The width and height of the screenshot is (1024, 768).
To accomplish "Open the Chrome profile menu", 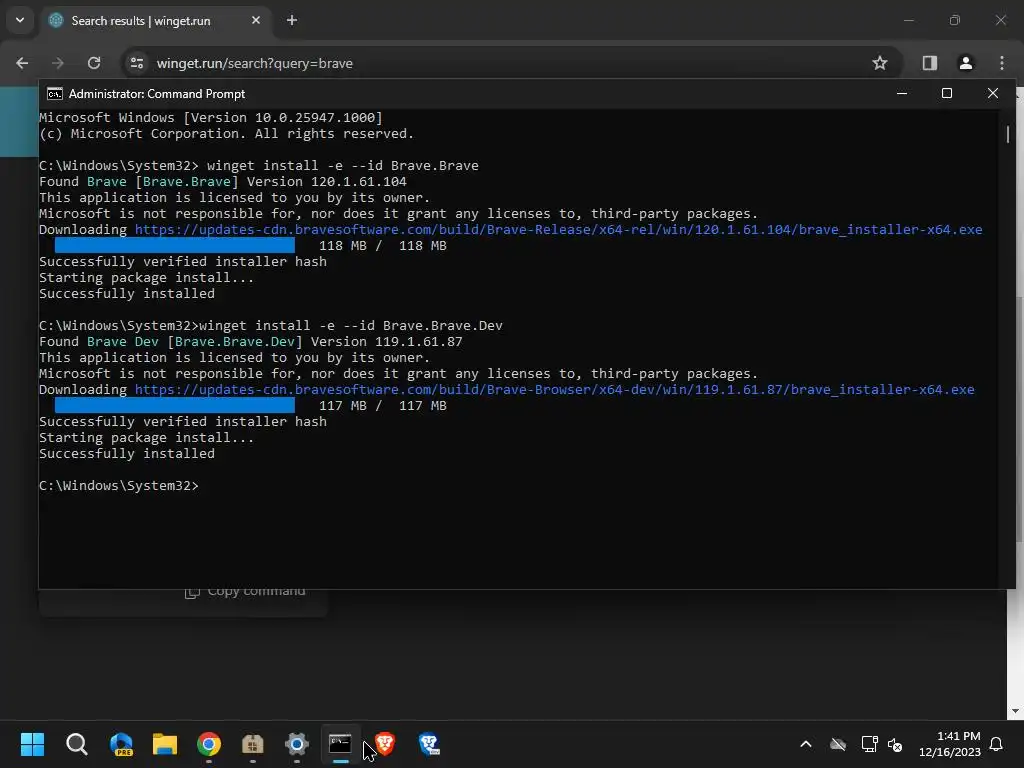I will (965, 63).
